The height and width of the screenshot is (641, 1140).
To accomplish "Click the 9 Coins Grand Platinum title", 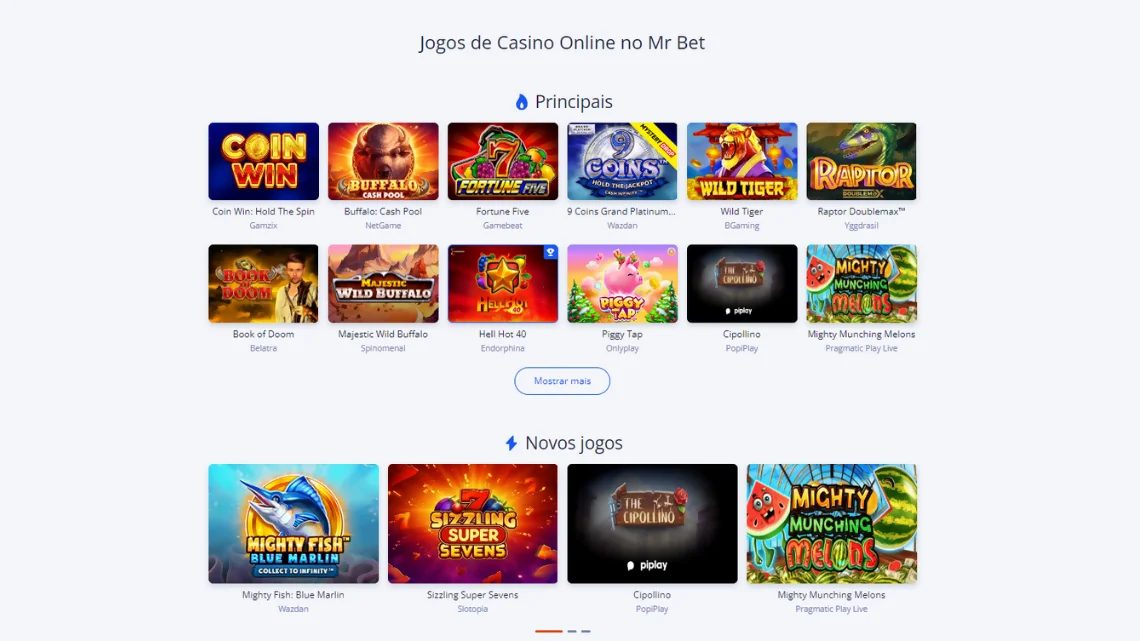I will 622,211.
